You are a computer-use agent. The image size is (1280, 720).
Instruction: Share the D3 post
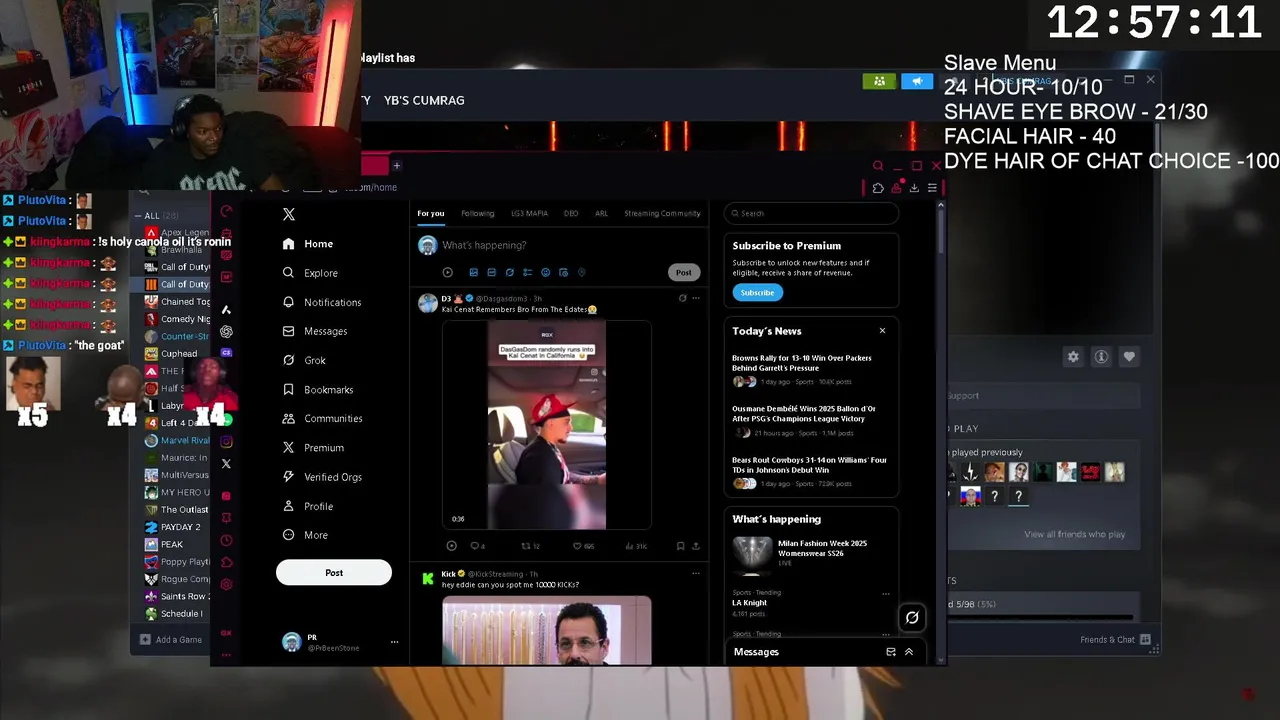(696, 546)
